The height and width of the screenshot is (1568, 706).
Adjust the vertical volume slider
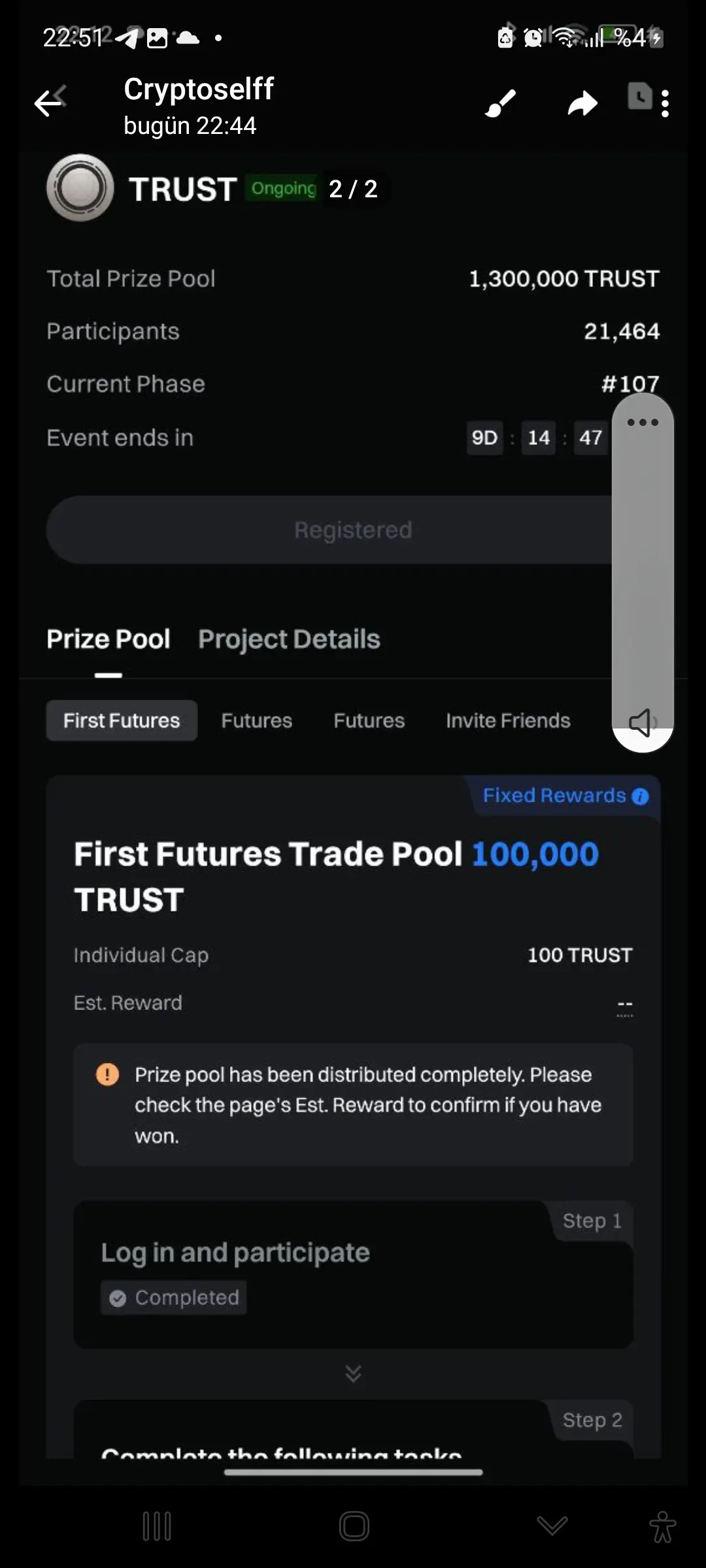coord(643,568)
